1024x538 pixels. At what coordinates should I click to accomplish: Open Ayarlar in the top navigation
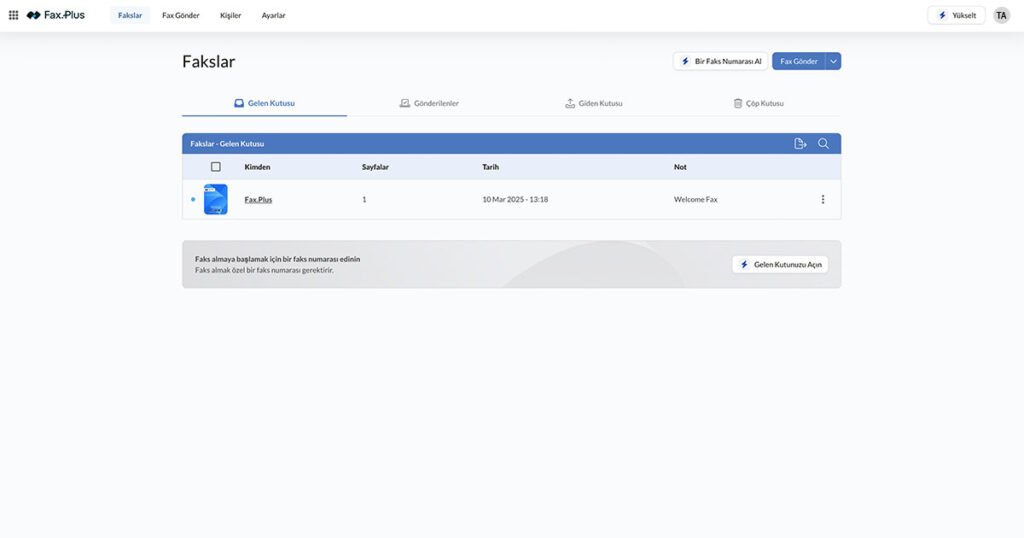273,15
